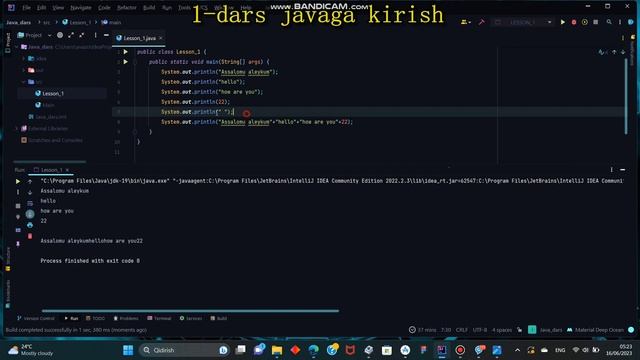
Task: Run the Lesson_1 configuration from the toolbar
Action: [562, 22]
